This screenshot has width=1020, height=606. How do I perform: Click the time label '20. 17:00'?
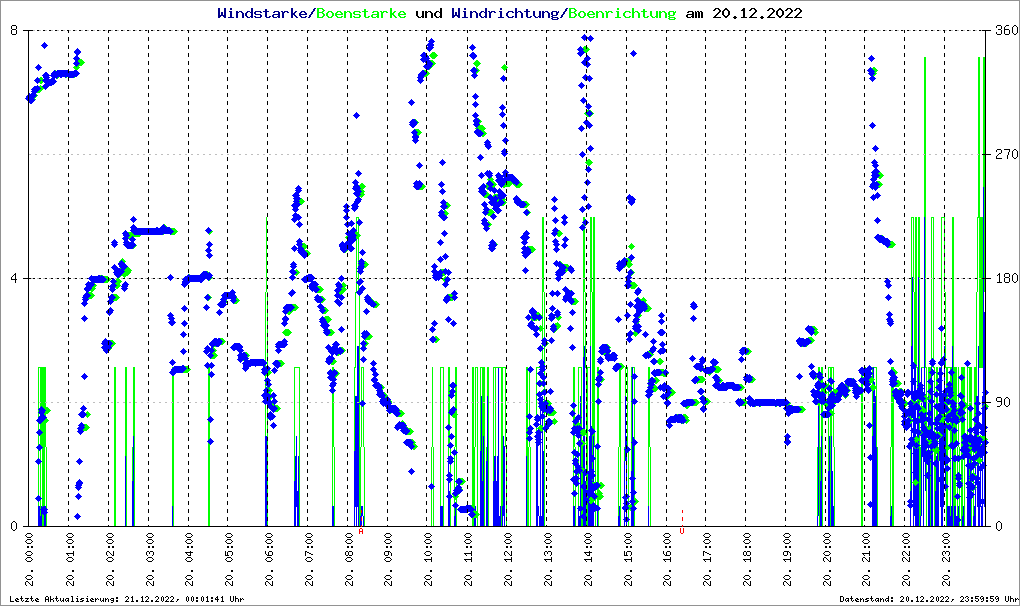click(x=706, y=560)
